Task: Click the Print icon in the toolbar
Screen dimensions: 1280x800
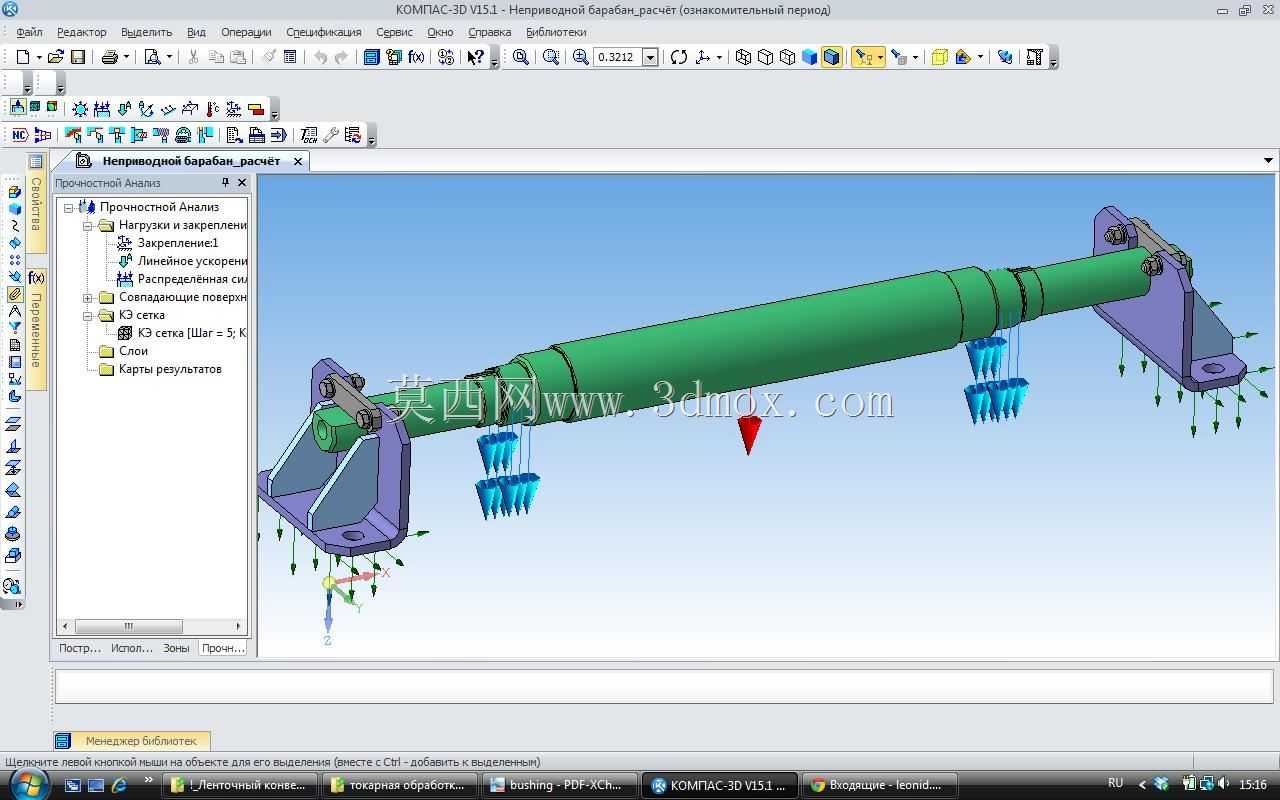Action: point(110,57)
